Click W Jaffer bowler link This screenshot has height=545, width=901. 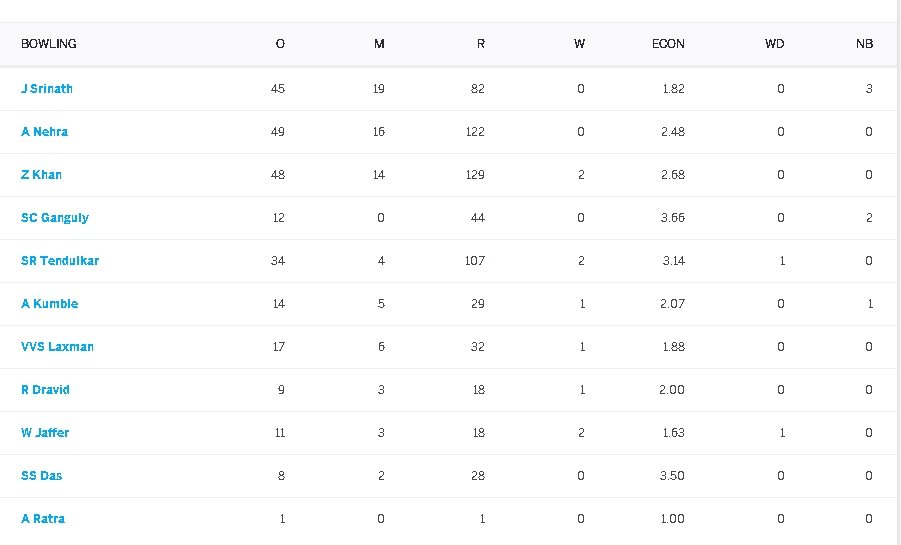pos(46,433)
